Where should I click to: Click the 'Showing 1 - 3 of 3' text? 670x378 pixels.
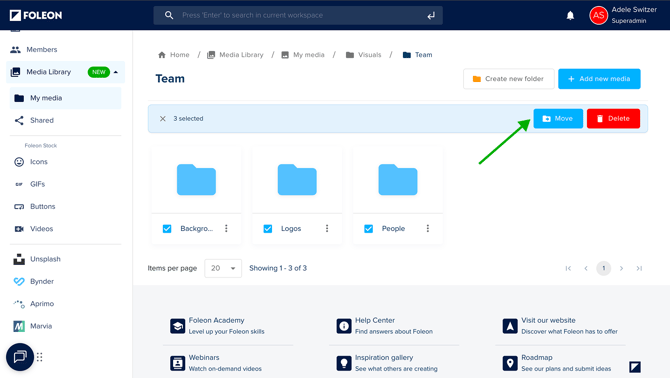[278, 268]
